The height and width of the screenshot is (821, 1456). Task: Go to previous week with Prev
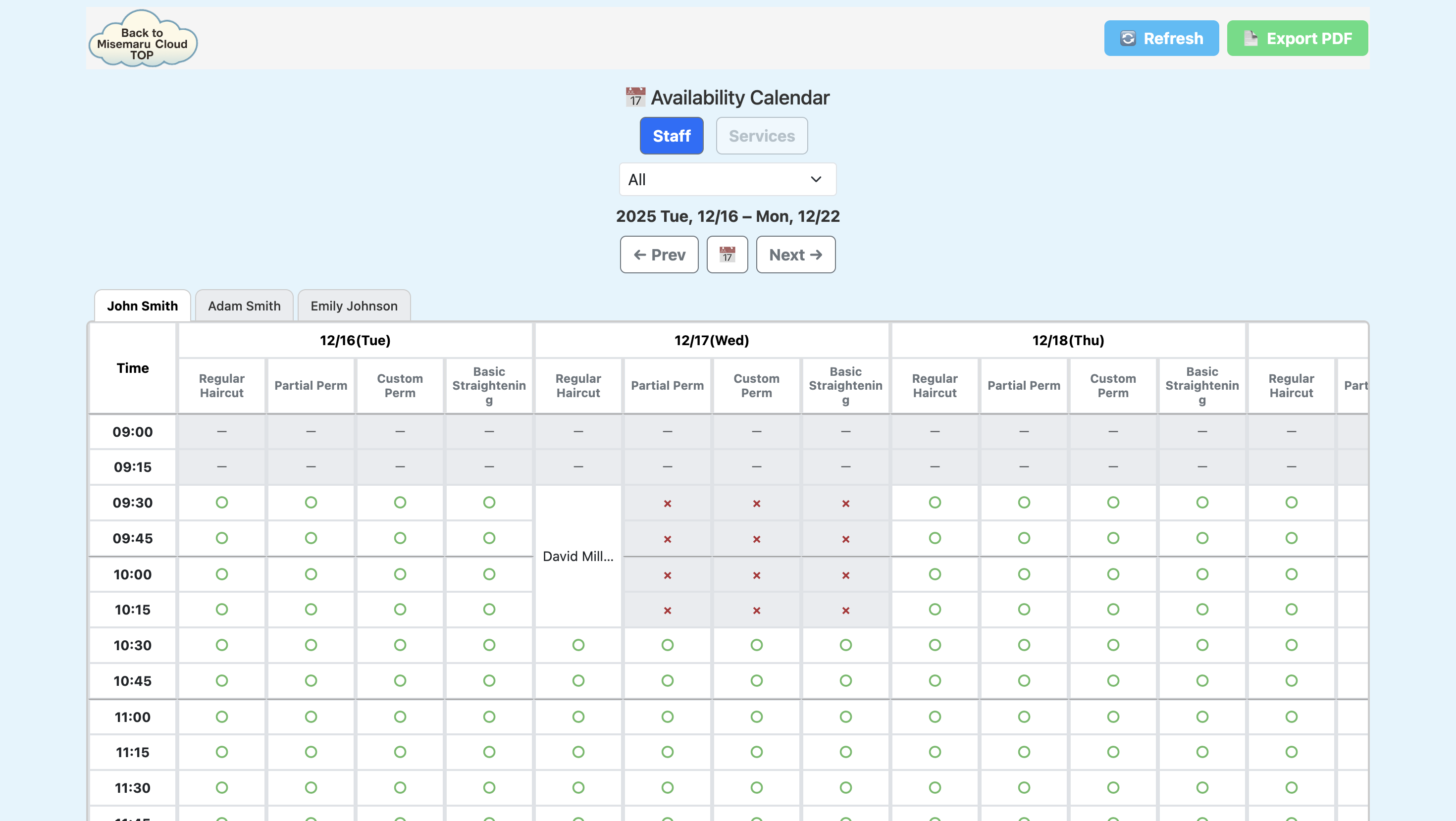pyautogui.click(x=659, y=255)
